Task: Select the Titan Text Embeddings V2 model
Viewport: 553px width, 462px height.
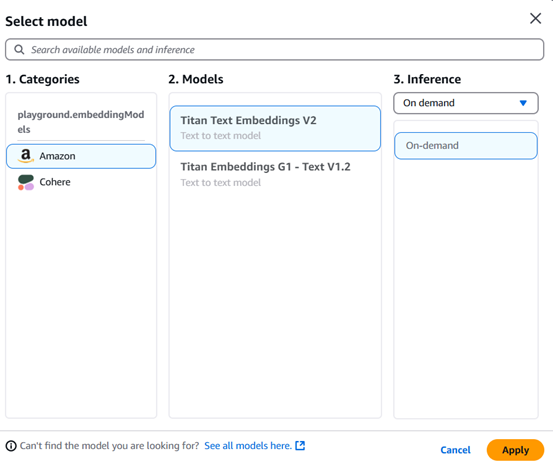Action: coord(275,128)
